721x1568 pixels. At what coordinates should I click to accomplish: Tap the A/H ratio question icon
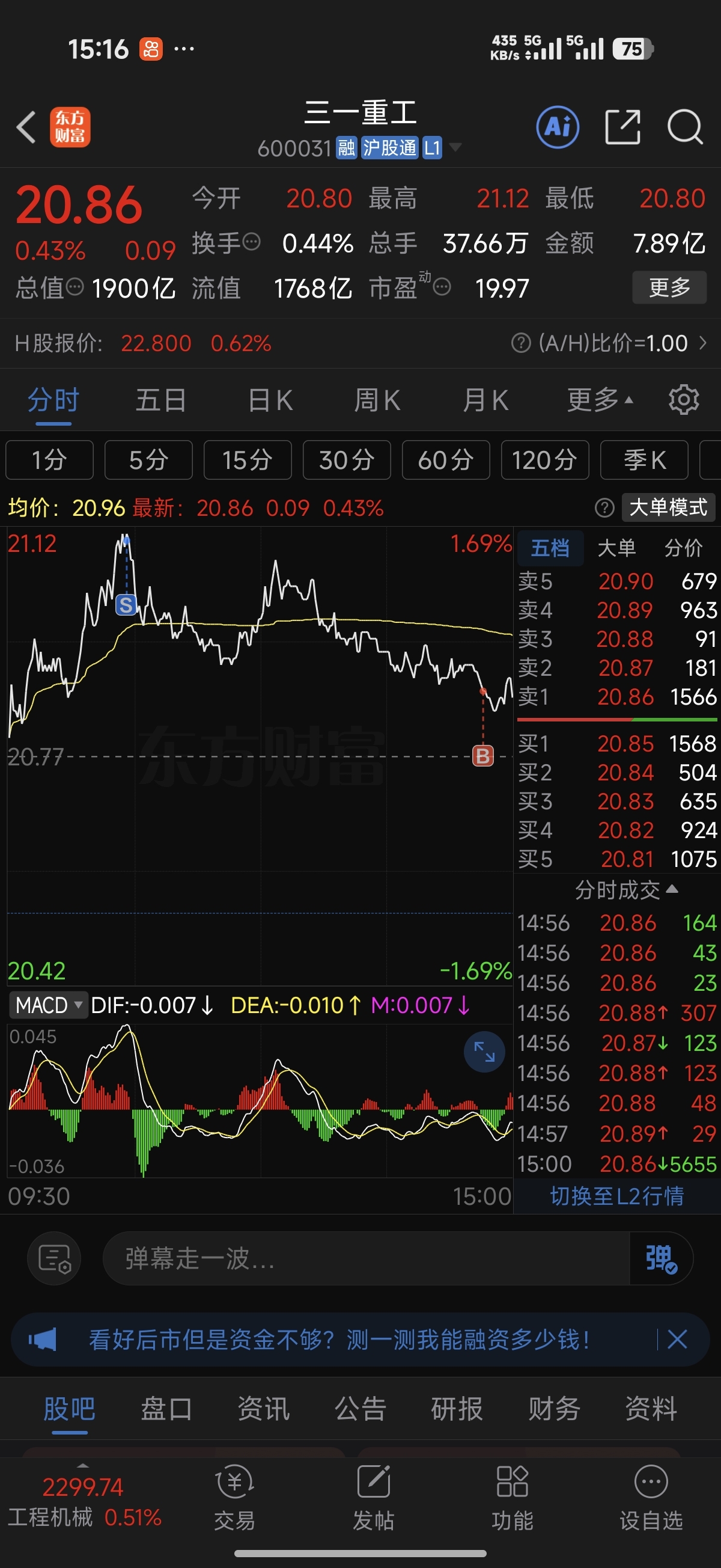[x=522, y=343]
